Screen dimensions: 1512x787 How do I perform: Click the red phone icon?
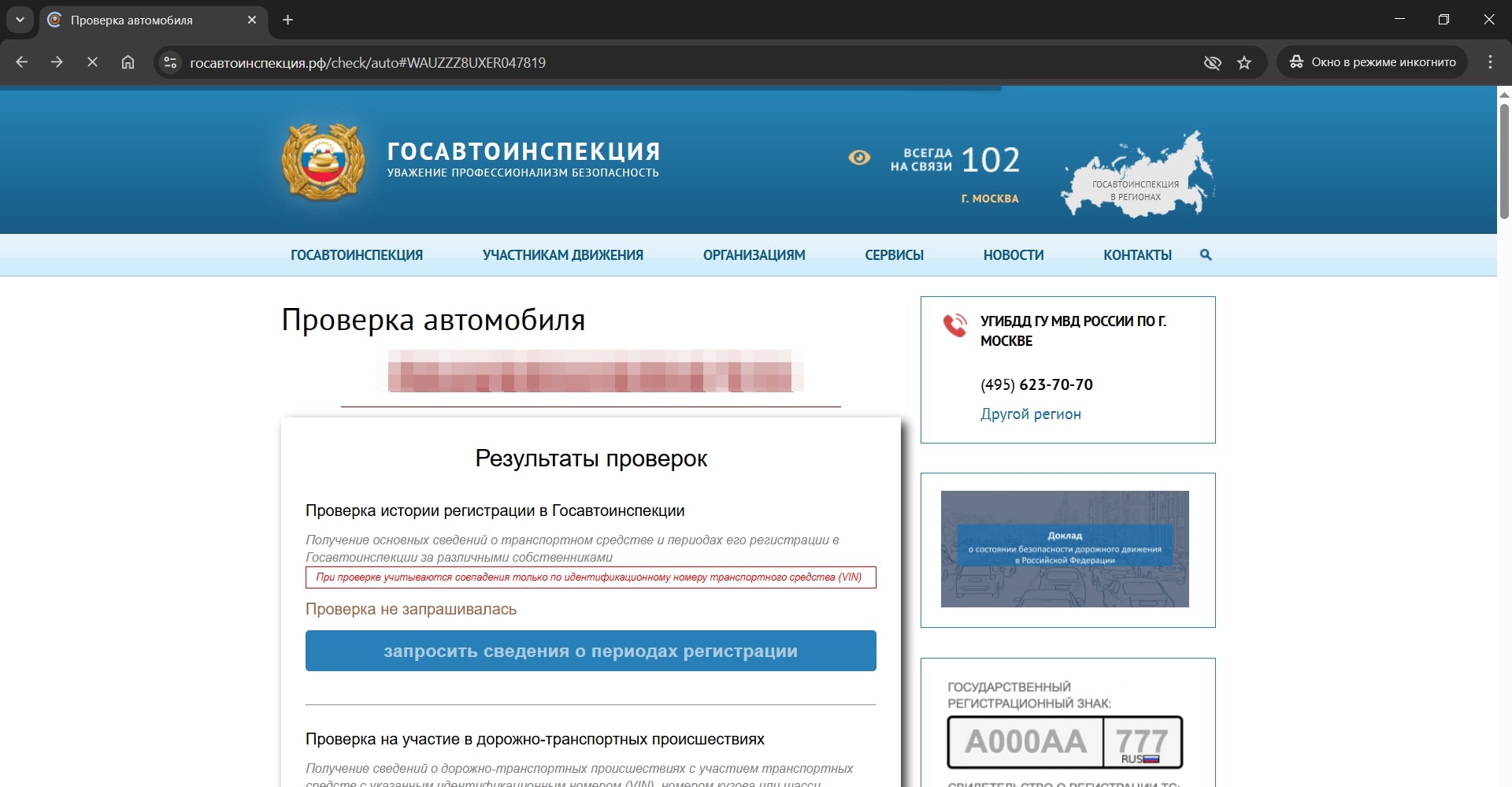(954, 325)
